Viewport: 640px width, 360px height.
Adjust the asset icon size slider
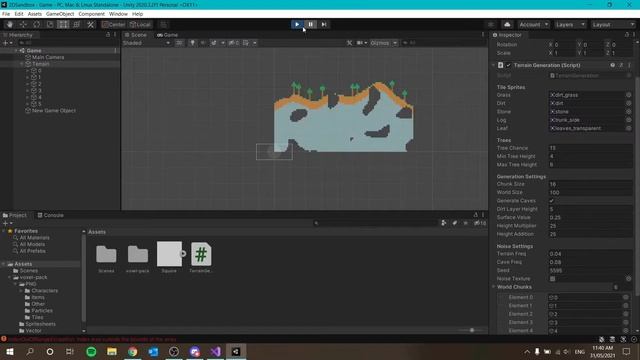471,330
